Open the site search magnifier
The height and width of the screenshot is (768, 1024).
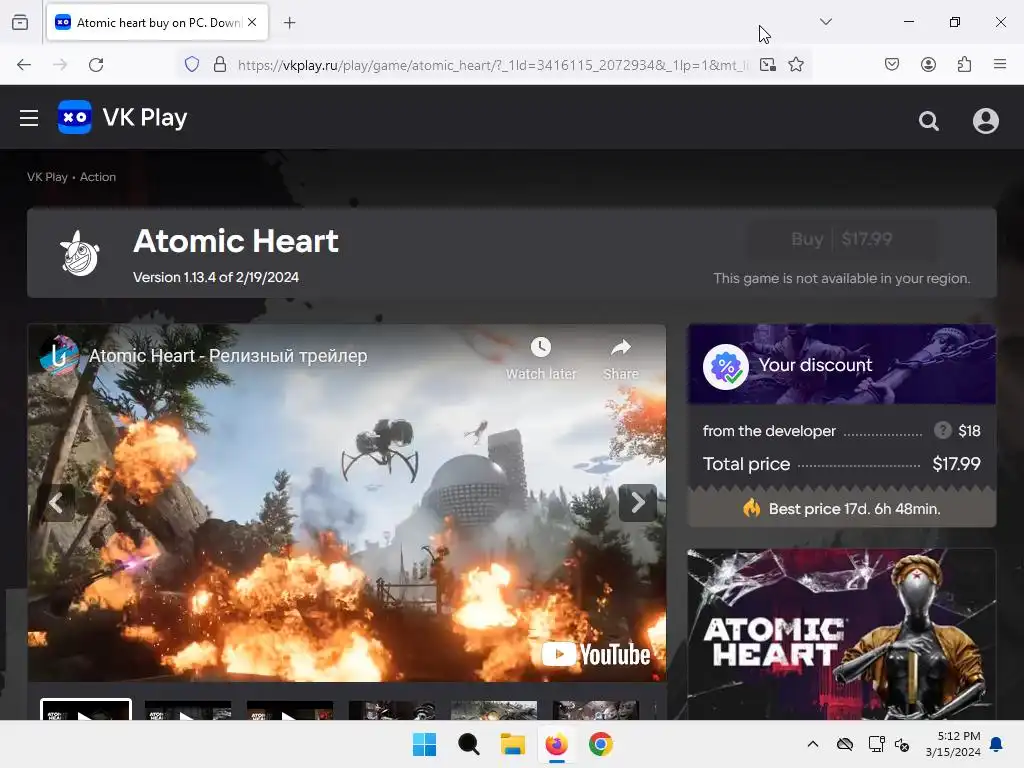(x=929, y=121)
